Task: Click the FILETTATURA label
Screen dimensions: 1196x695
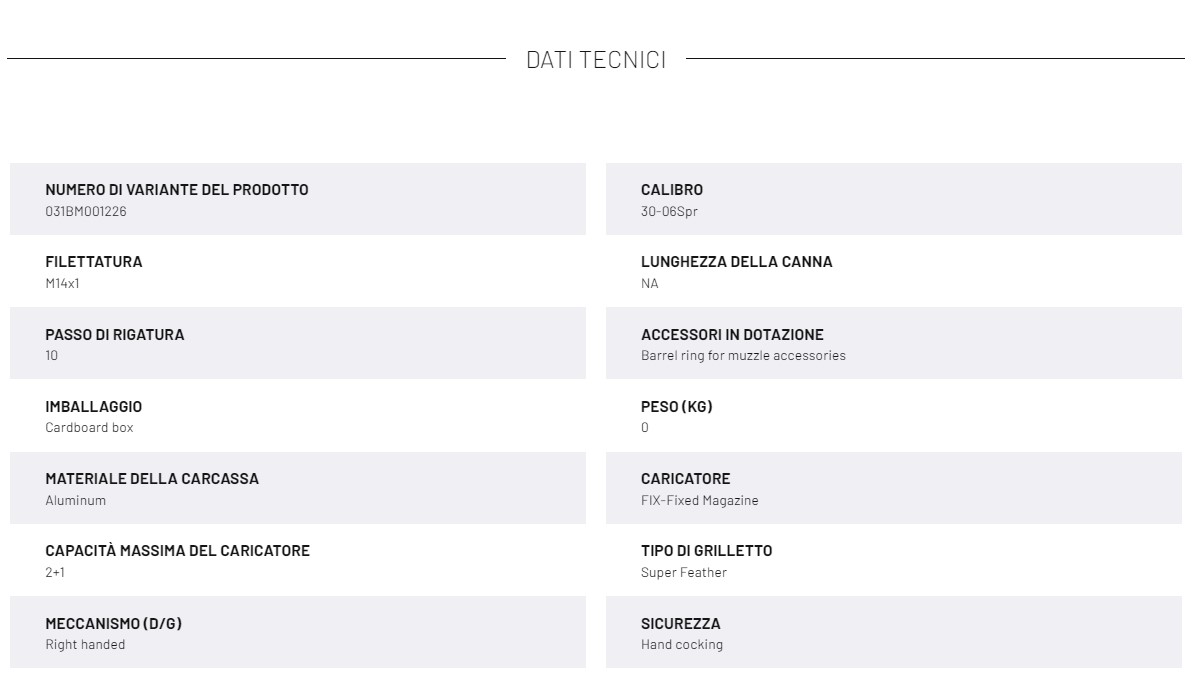Action: point(94,262)
